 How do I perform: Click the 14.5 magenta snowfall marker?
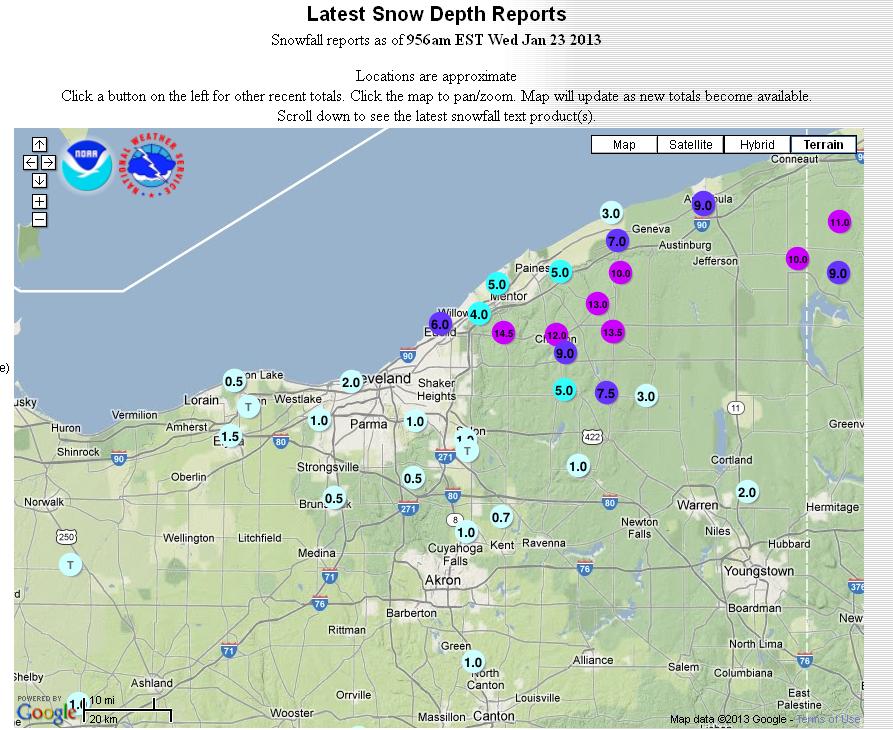click(504, 333)
